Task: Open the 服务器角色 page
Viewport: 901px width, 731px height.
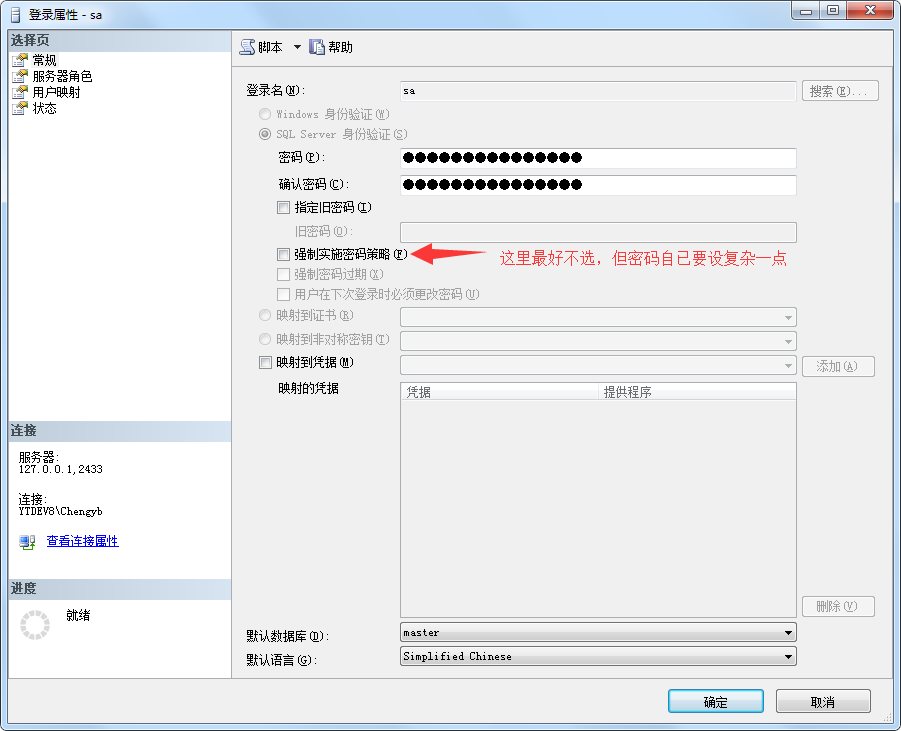Action: point(62,76)
